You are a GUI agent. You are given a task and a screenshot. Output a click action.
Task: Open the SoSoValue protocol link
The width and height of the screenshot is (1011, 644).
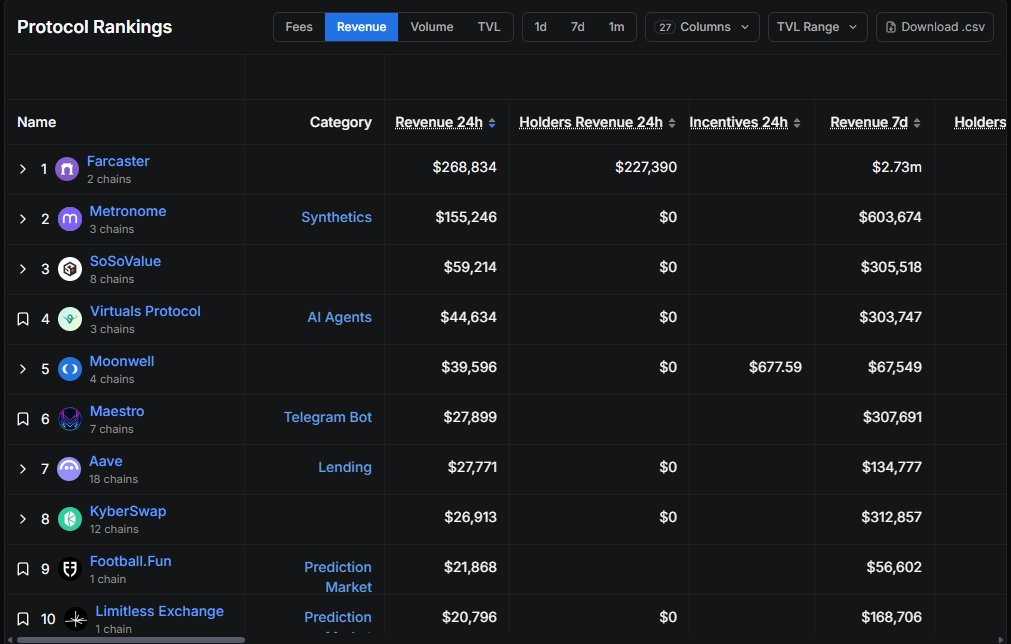pos(125,261)
